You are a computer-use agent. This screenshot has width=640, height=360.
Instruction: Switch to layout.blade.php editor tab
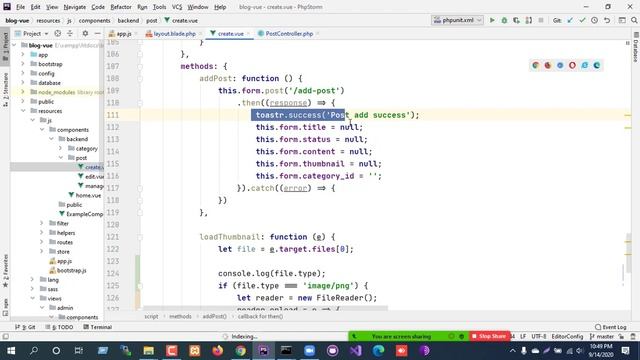click(174, 33)
